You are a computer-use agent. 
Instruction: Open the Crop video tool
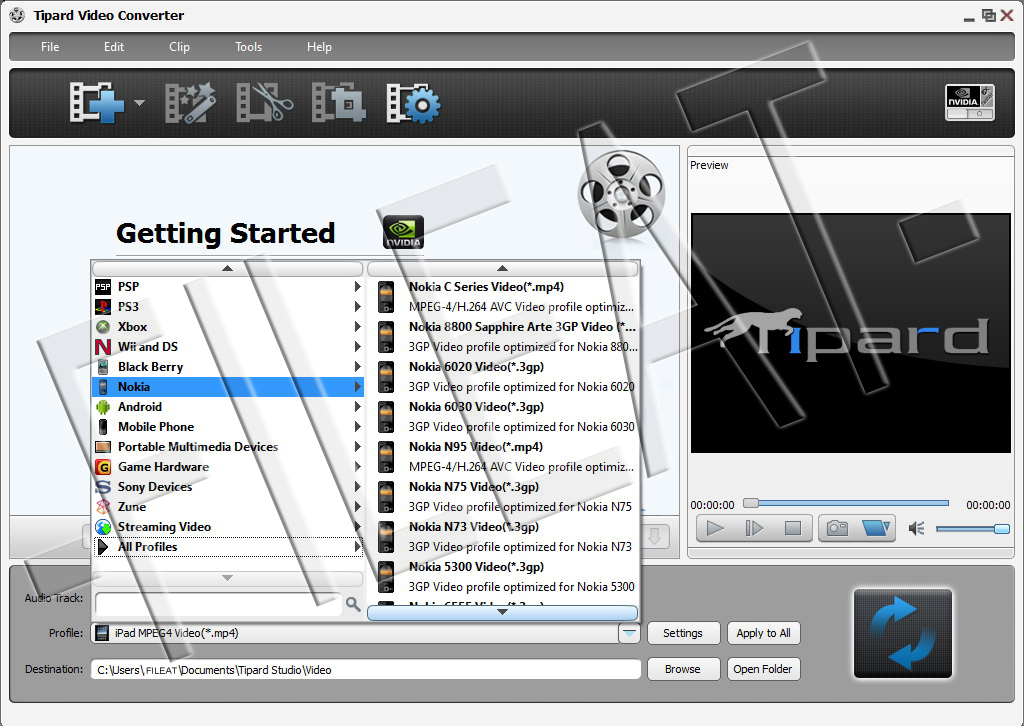[x=338, y=103]
